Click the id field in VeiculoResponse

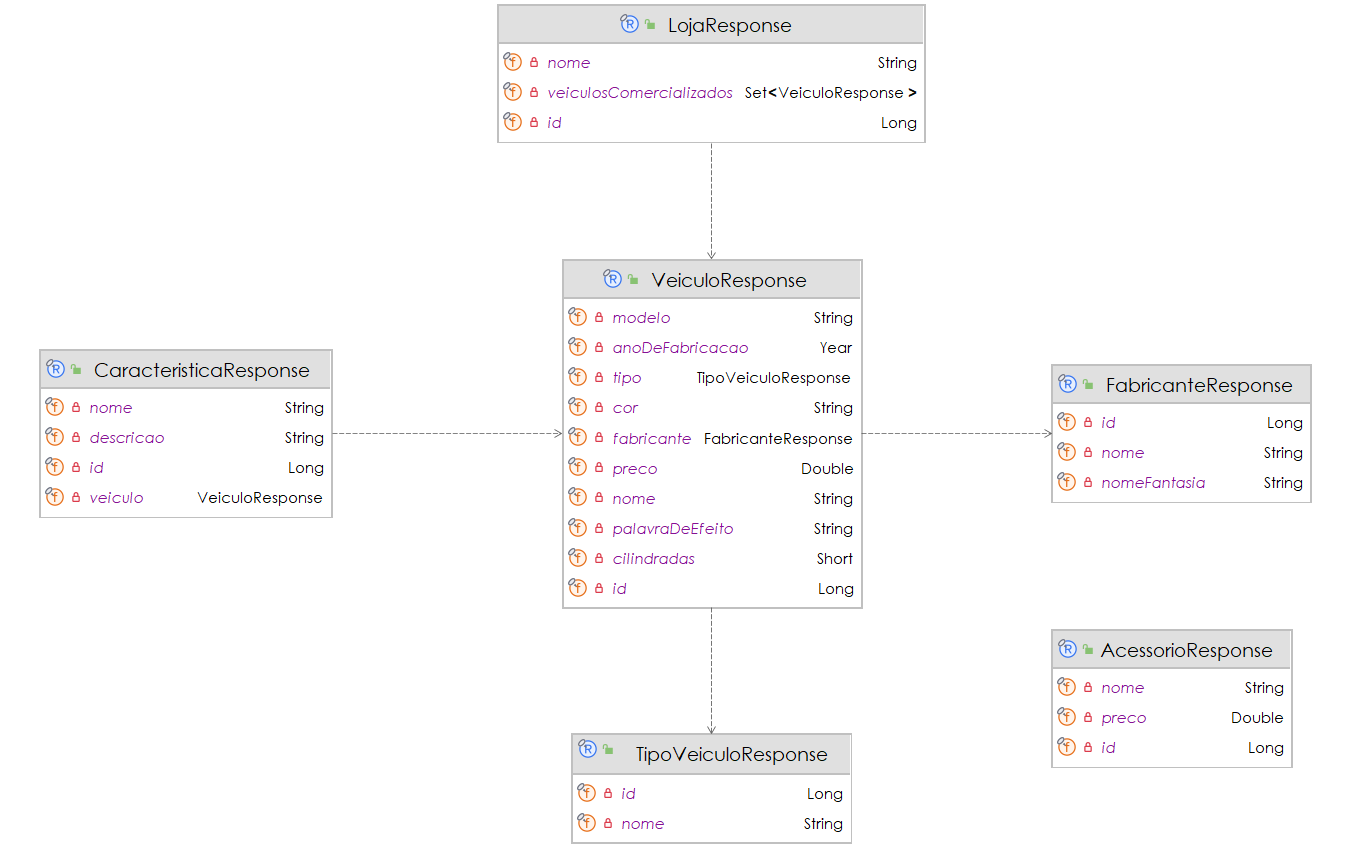(619, 589)
